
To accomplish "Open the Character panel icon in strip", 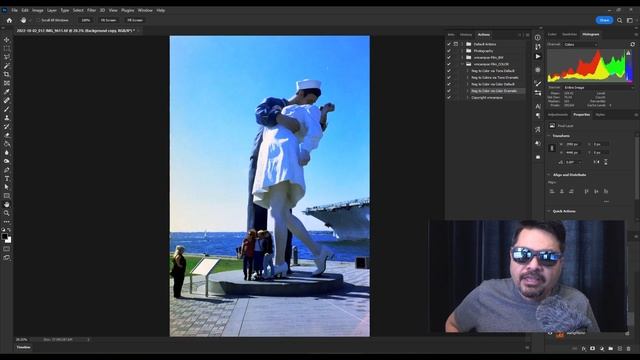I will pos(538,106).
